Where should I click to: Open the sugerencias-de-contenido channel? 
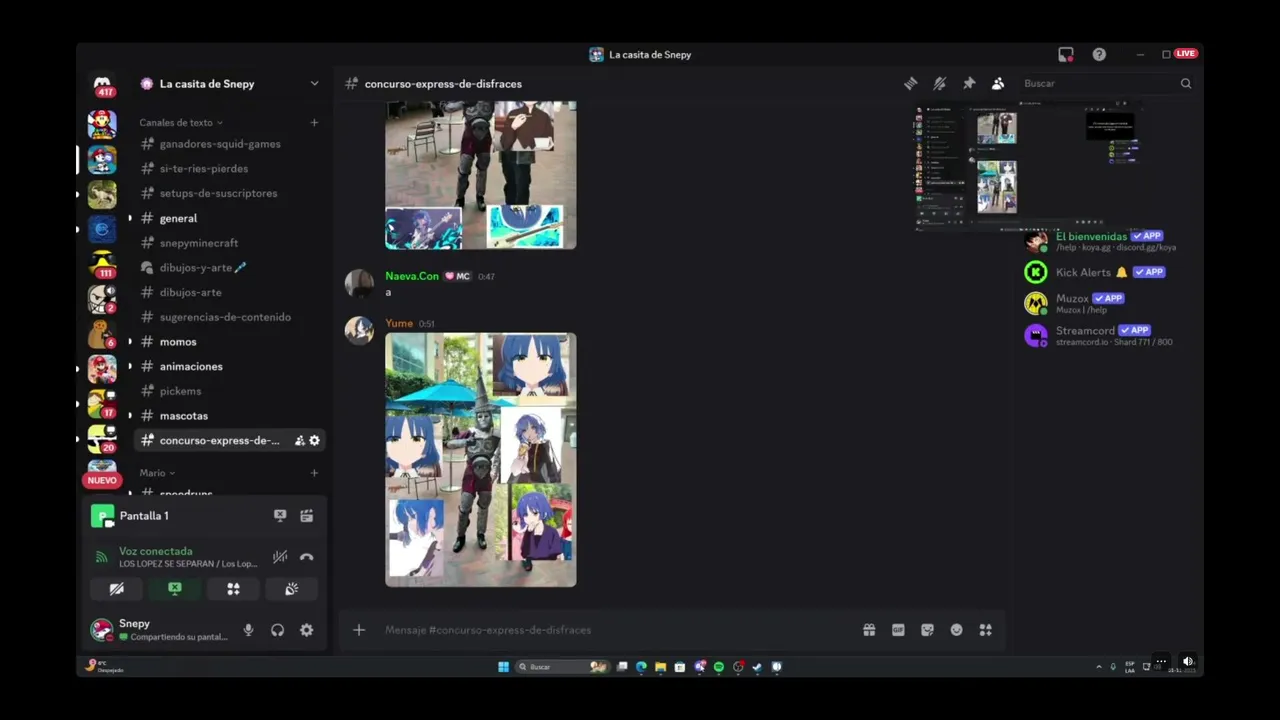coord(229,317)
